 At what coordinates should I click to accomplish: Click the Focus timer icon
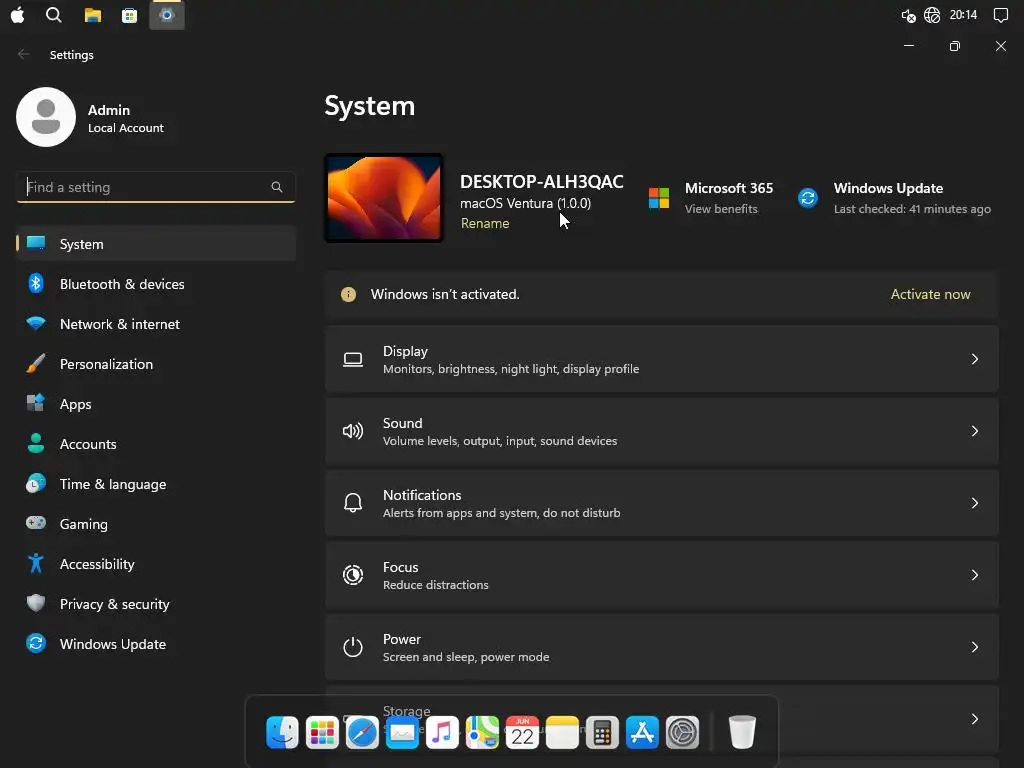click(353, 575)
